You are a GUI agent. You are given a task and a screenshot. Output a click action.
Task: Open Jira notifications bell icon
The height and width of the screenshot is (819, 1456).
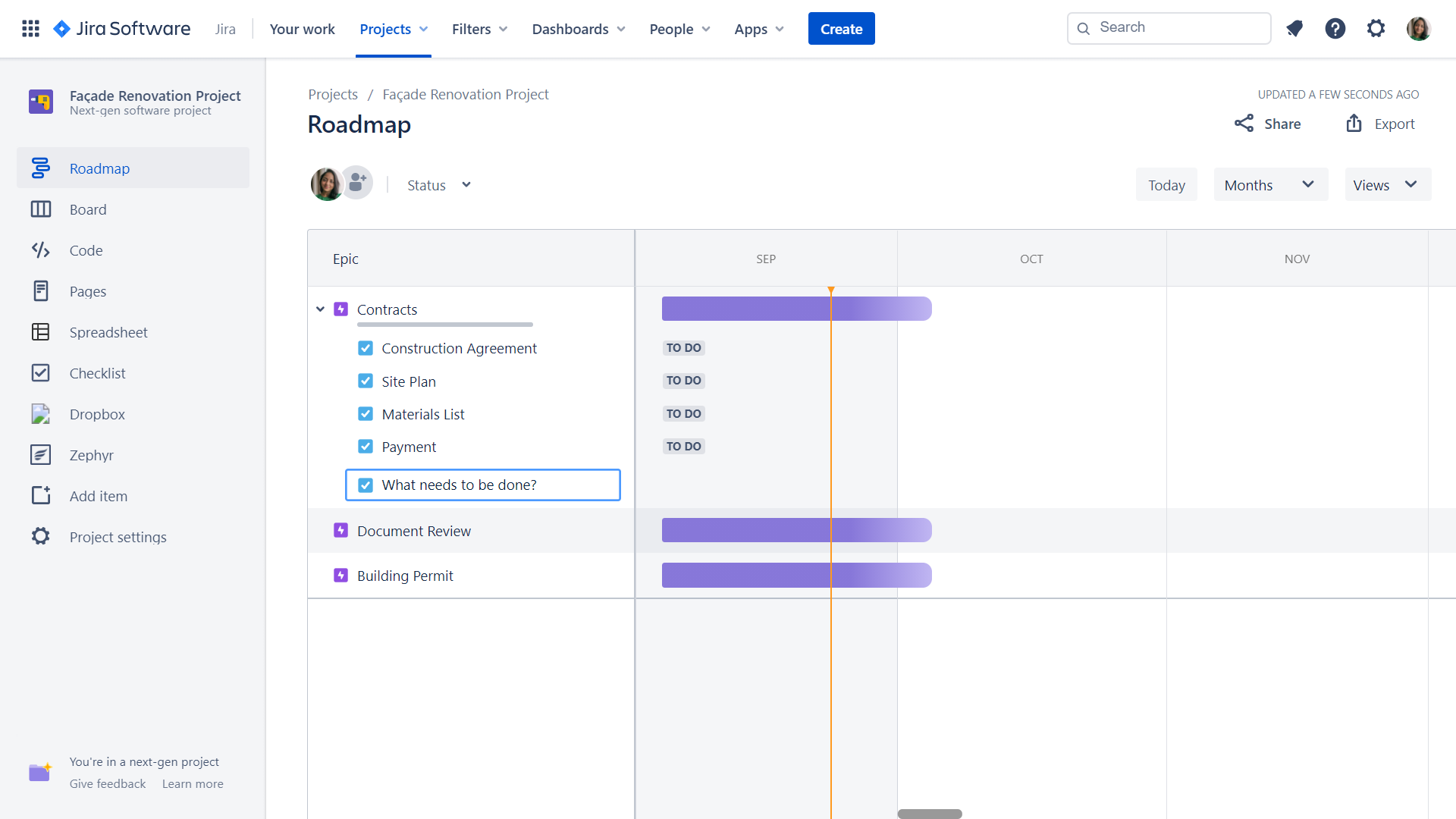(x=1294, y=28)
